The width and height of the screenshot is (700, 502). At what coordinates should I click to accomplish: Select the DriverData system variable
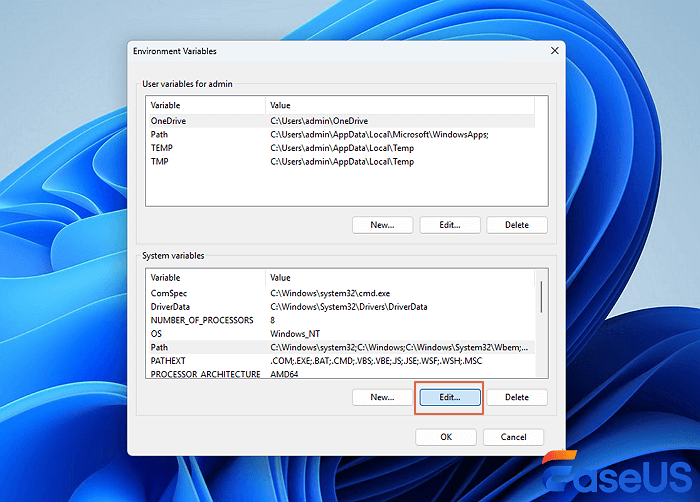point(340,307)
